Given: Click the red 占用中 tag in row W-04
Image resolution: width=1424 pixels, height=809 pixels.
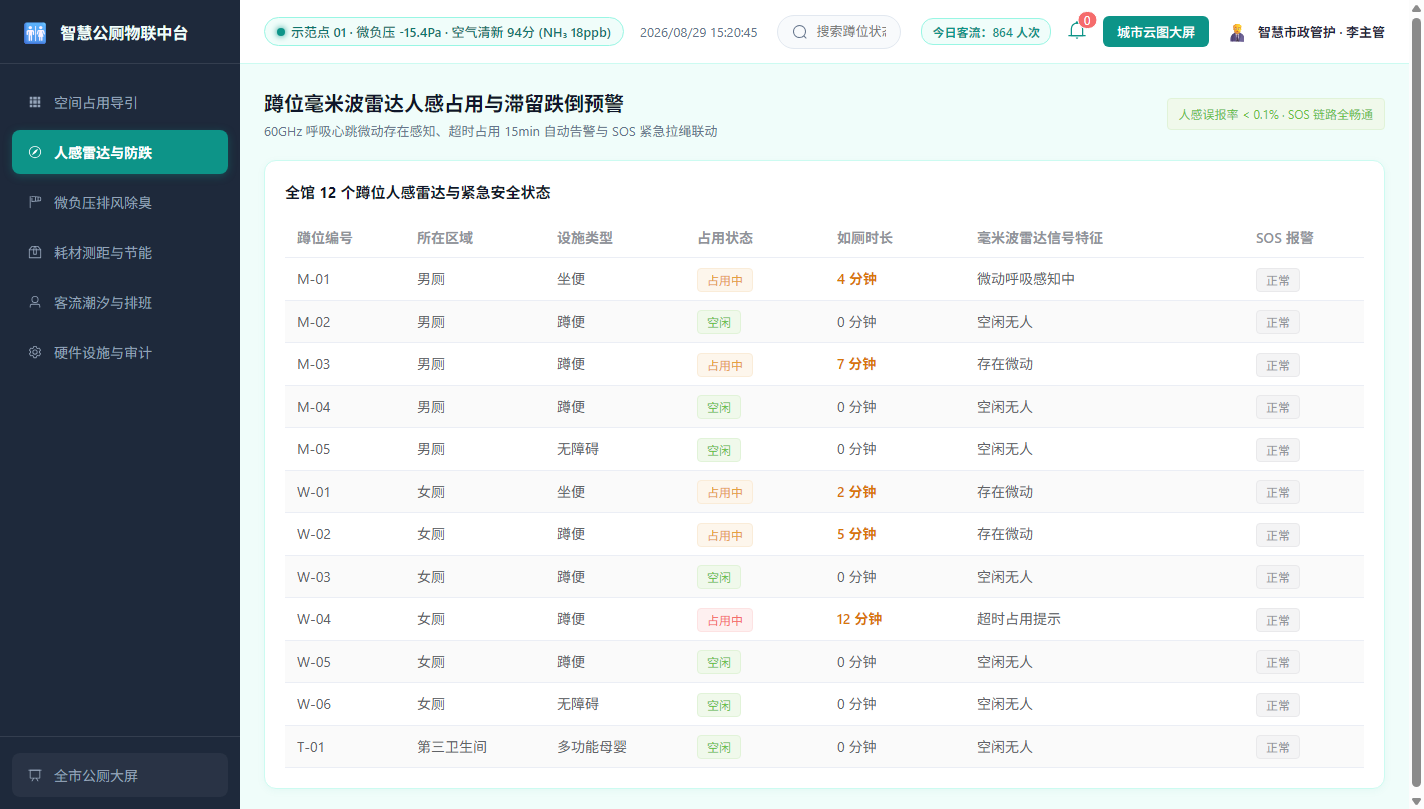Looking at the screenshot, I should (725, 620).
